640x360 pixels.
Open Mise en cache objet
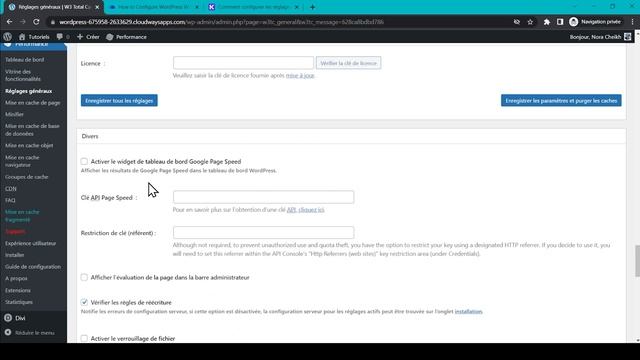point(29,145)
